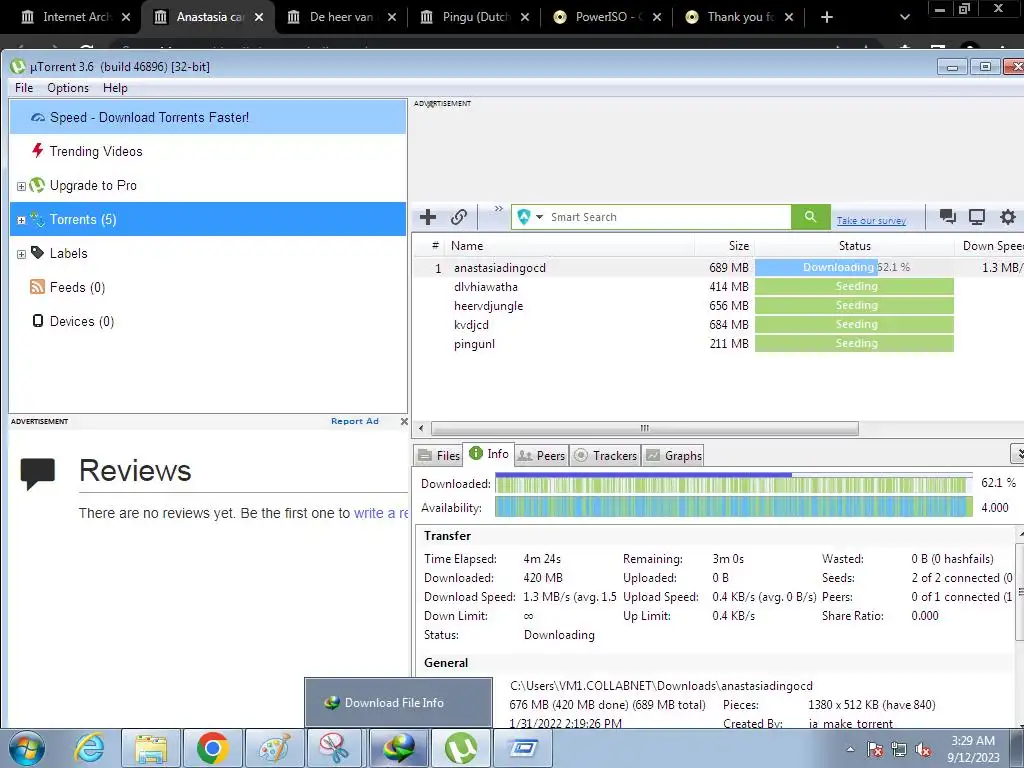The height and width of the screenshot is (768, 1024).
Task: Open Windows Explorer folder on the taskbar
Action: (151, 748)
